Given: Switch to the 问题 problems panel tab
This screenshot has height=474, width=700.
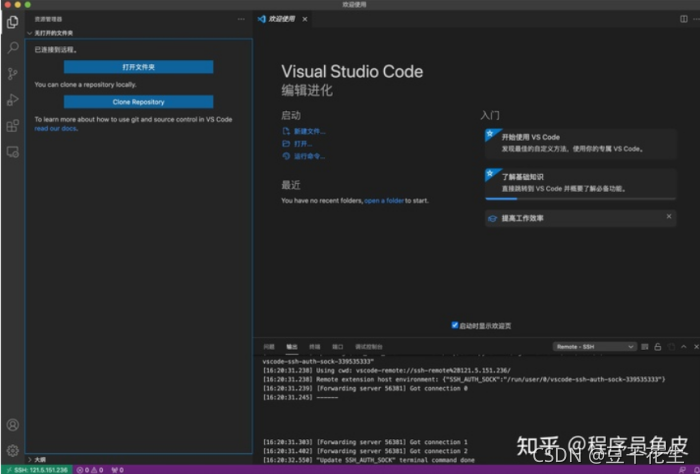Looking at the screenshot, I should (269, 347).
